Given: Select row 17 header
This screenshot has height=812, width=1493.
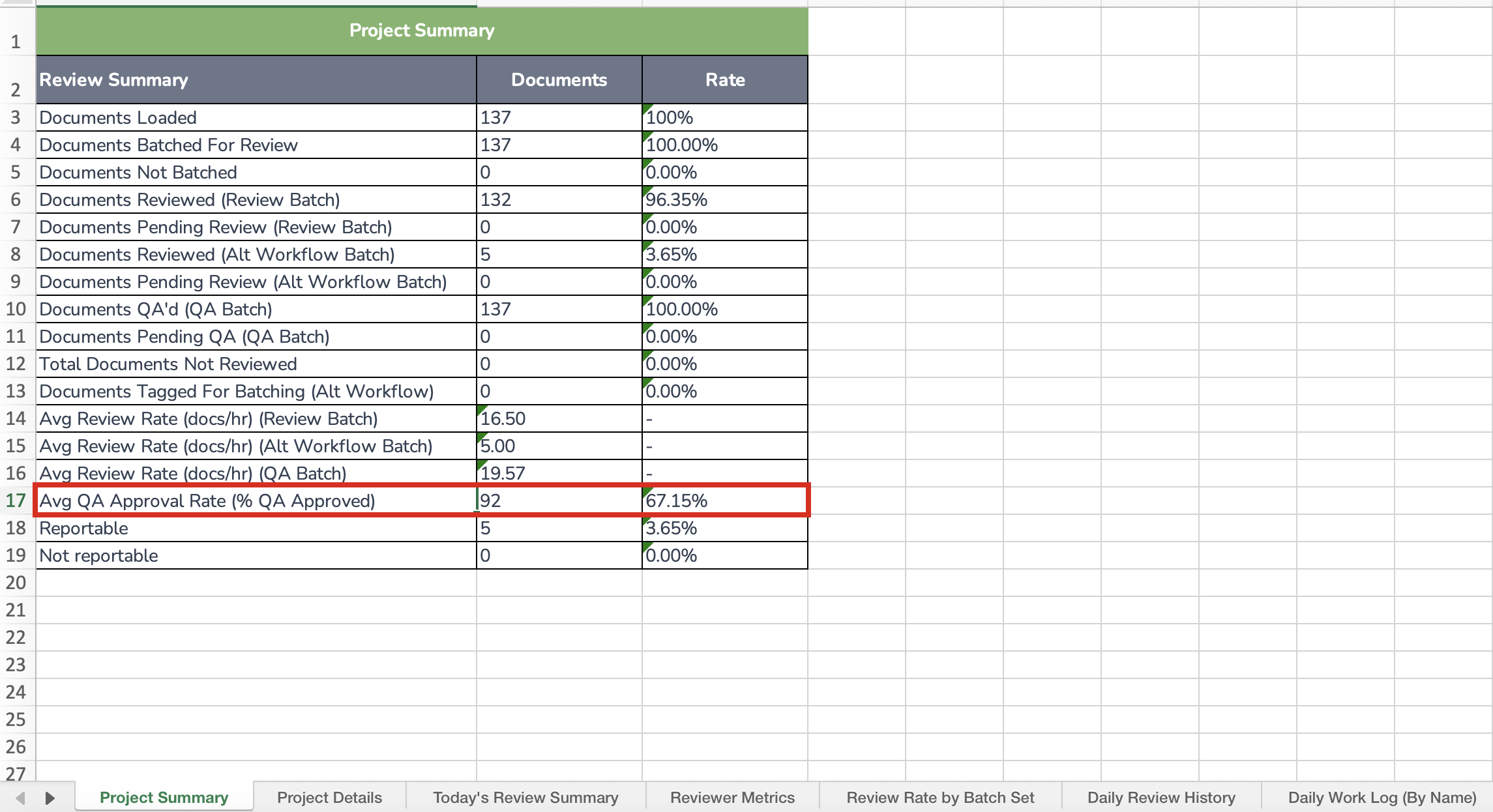Looking at the screenshot, I should click(16, 500).
